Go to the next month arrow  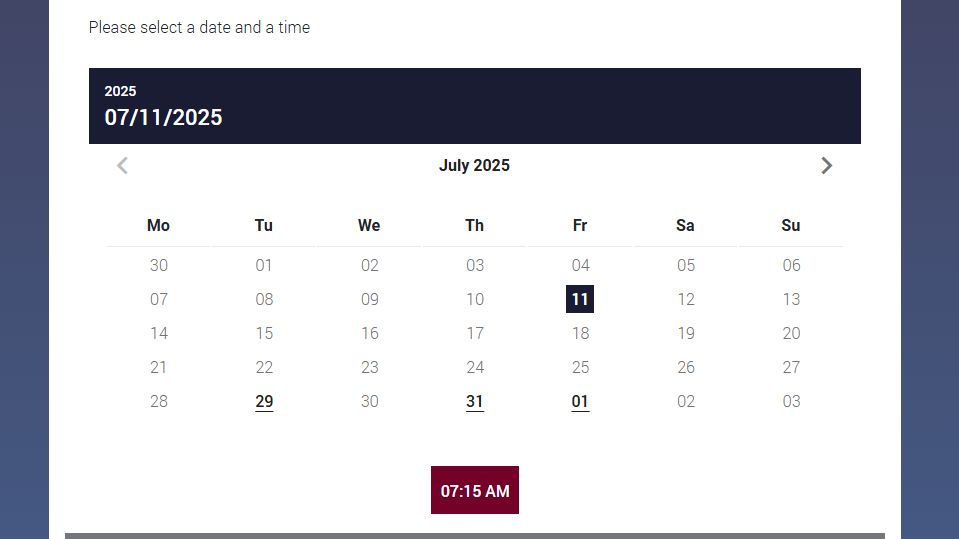(x=826, y=166)
